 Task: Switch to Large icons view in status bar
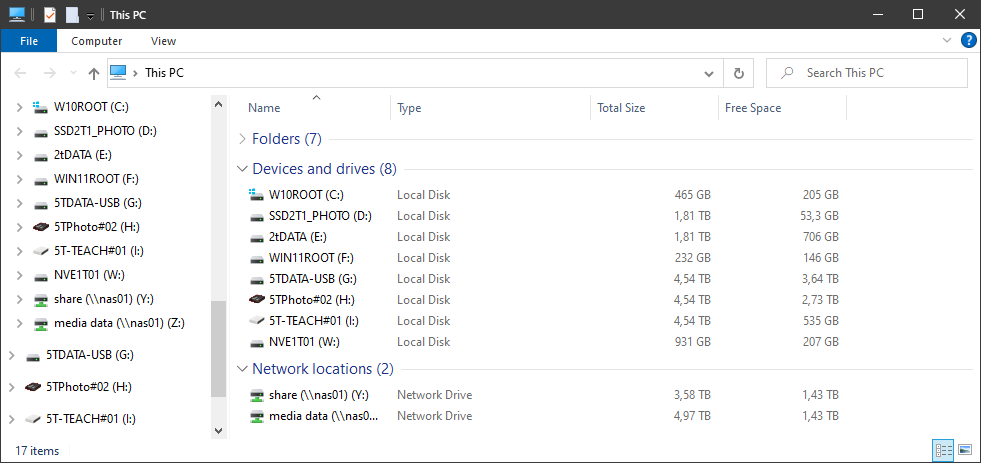point(965,450)
